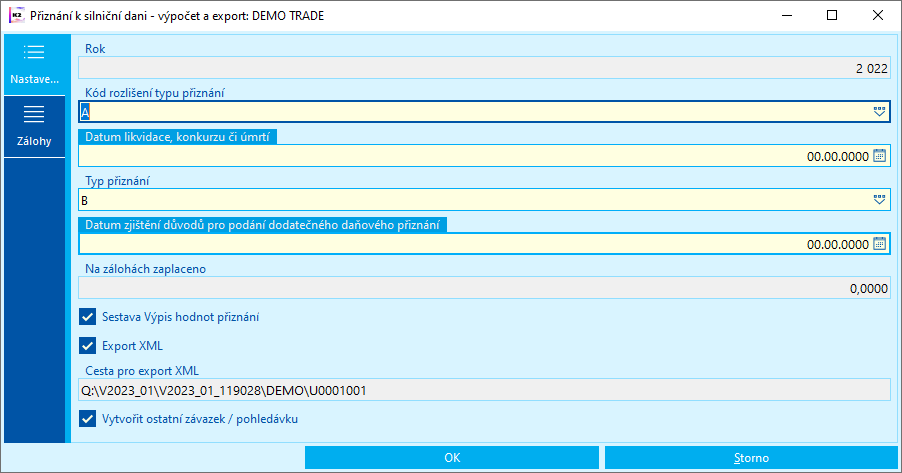
Task: Expand Kód rozlišení typu přiznání dropdown
Action: pyautogui.click(x=880, y=112)
